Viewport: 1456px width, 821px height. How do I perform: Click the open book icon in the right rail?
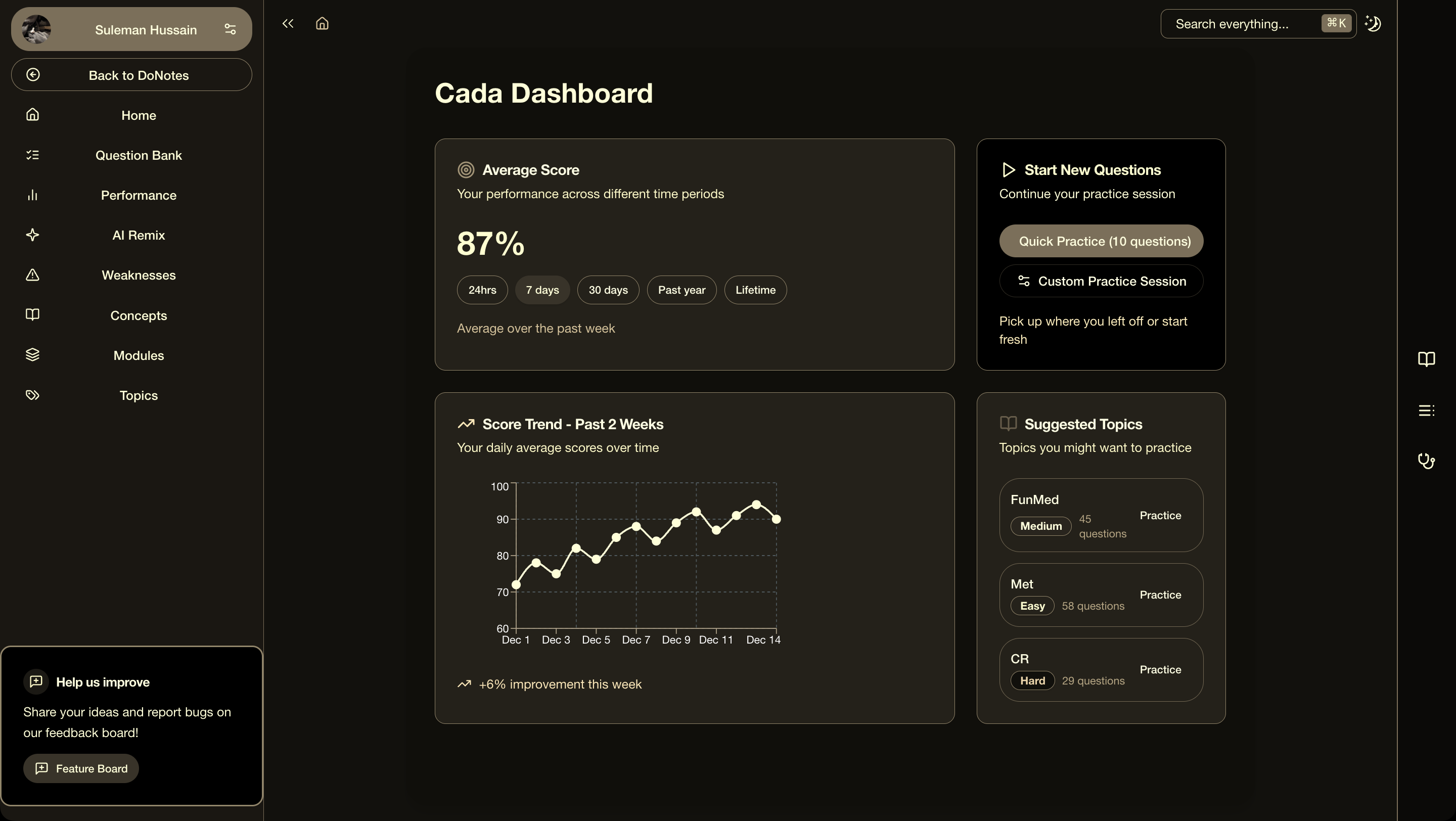point(1426,359)
